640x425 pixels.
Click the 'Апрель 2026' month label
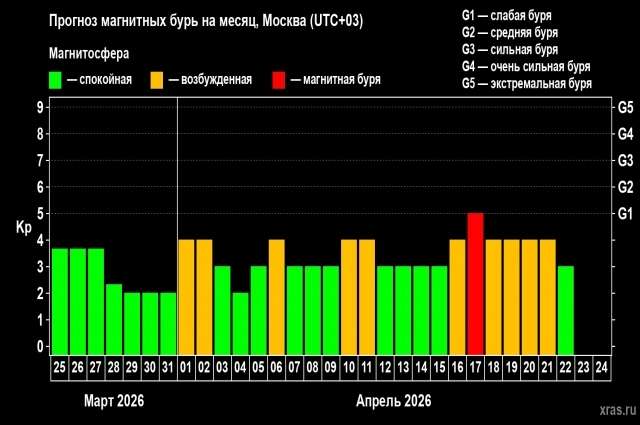(393, 400)
